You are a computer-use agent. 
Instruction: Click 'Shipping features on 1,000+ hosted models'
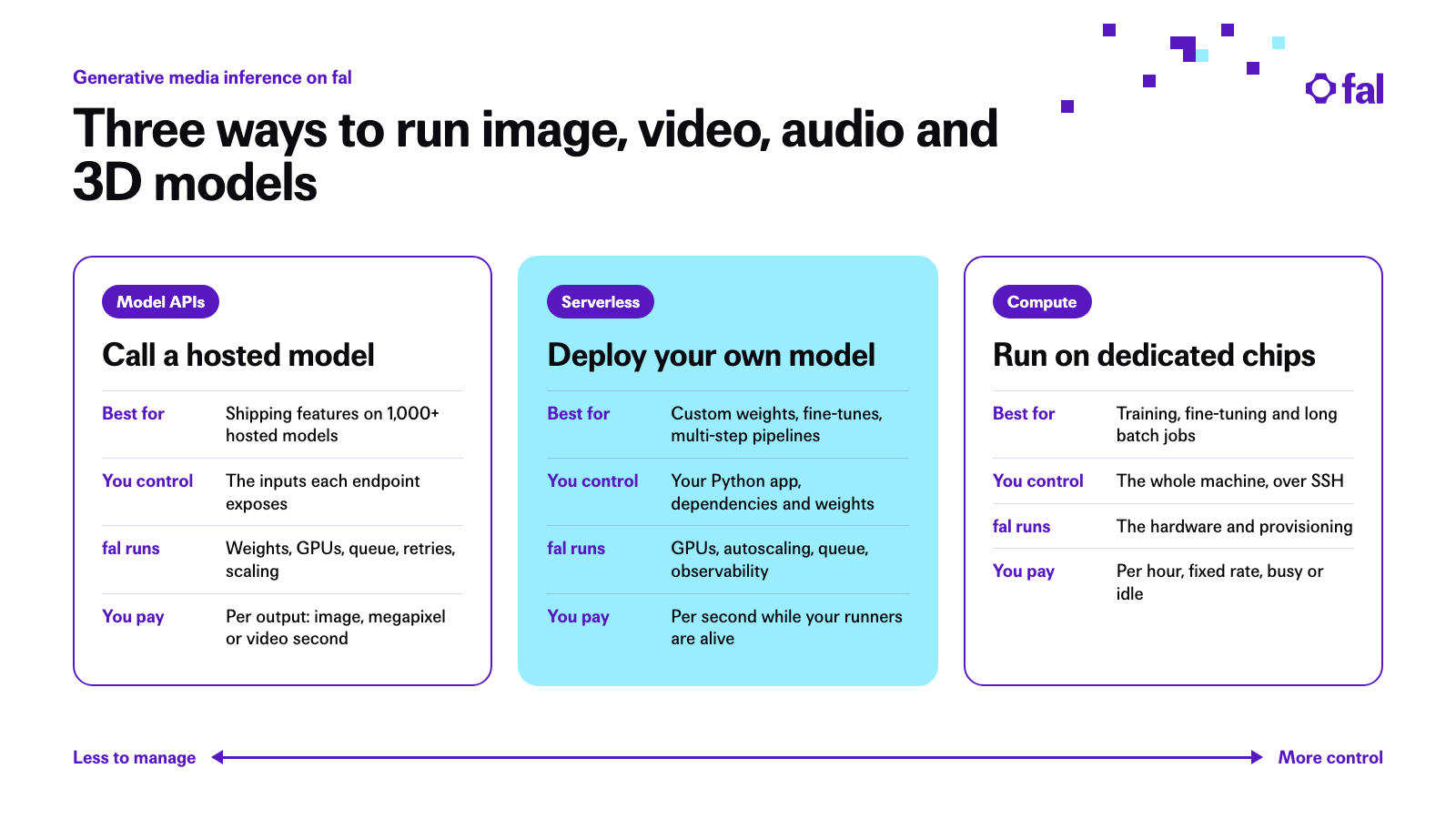point(332,424)
